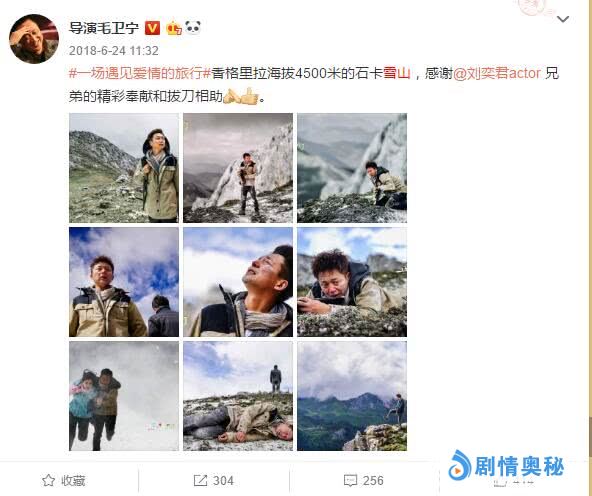Open first photo of man with backpack
Viewport: 592px width, 496px height.
(124, 168)
